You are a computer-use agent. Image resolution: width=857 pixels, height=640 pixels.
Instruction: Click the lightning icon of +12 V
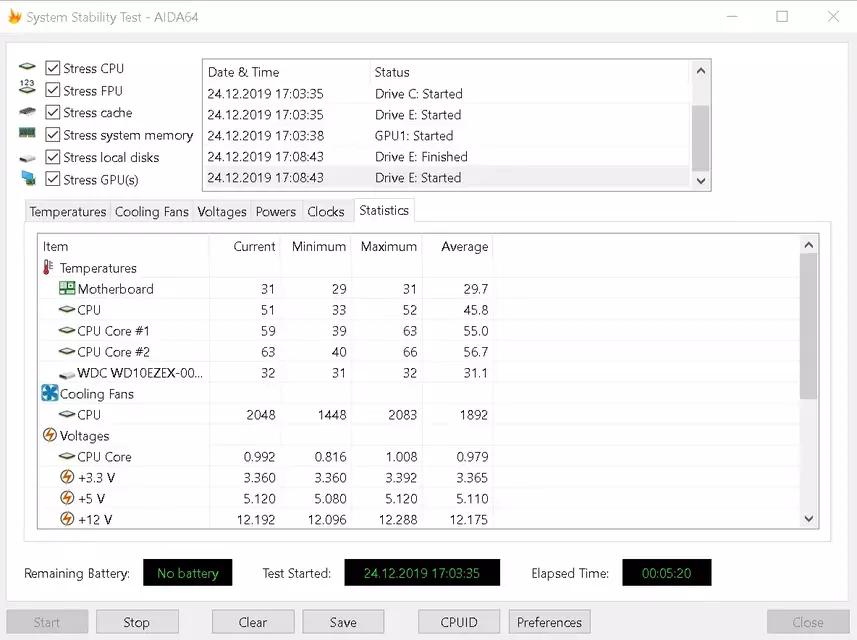tap(67, 518)
